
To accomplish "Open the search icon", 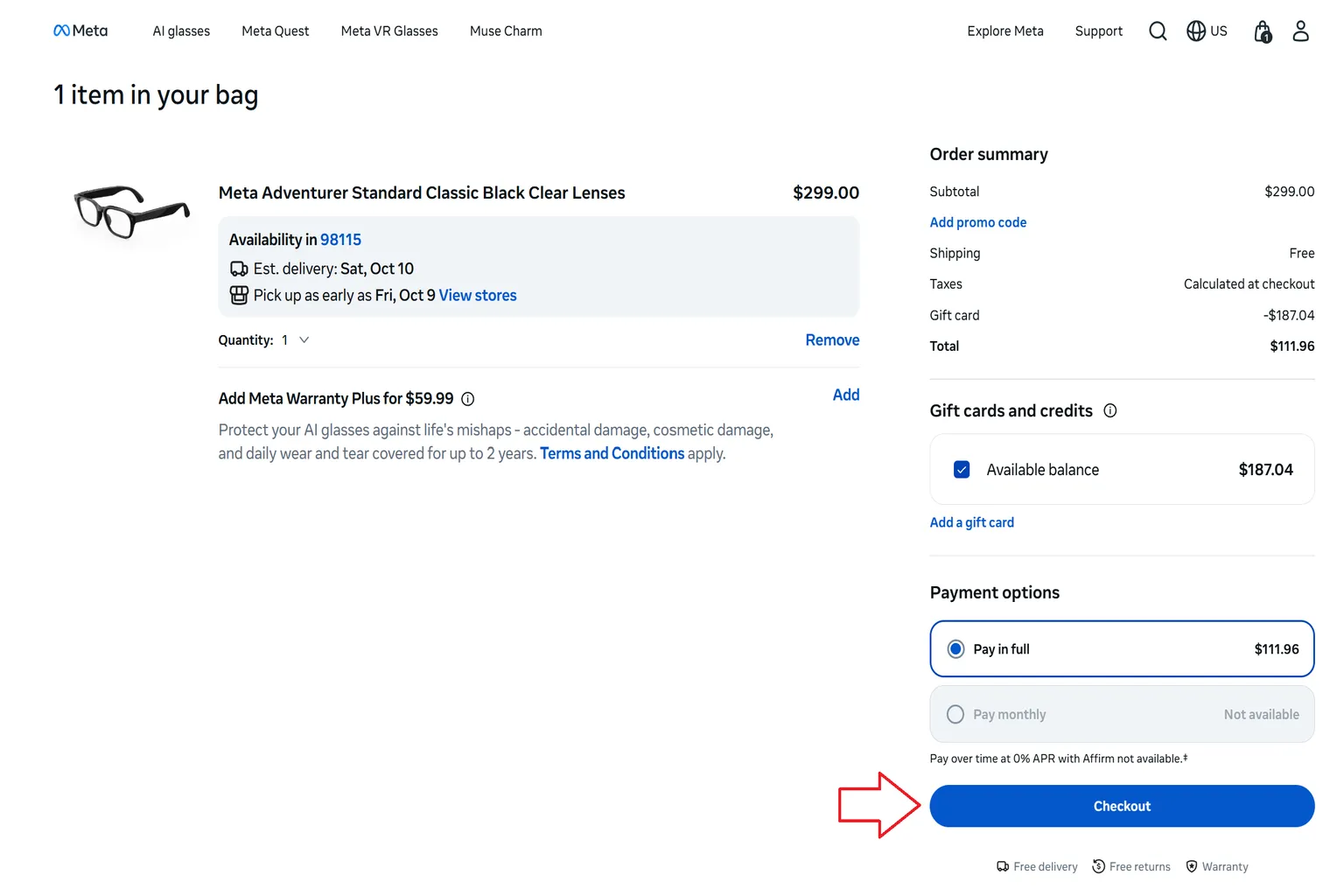I will [x=1158, y=31].
